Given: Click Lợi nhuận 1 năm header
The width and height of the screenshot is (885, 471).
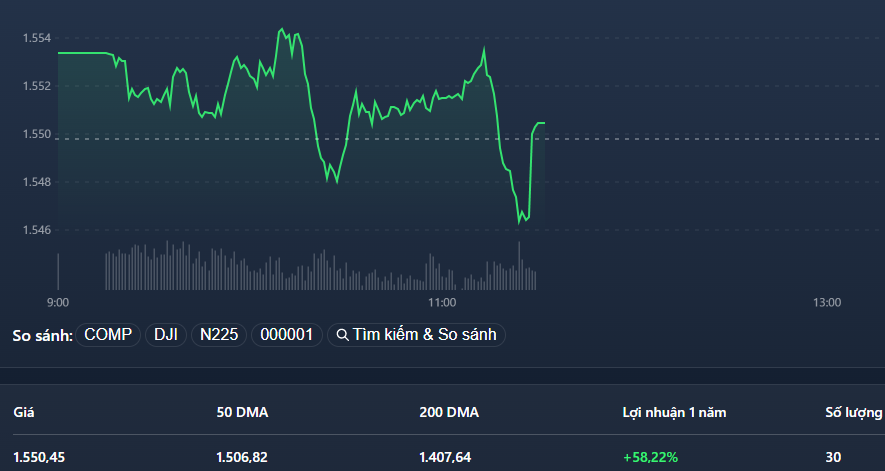Looking at the screenshot, I should (672, 411).
